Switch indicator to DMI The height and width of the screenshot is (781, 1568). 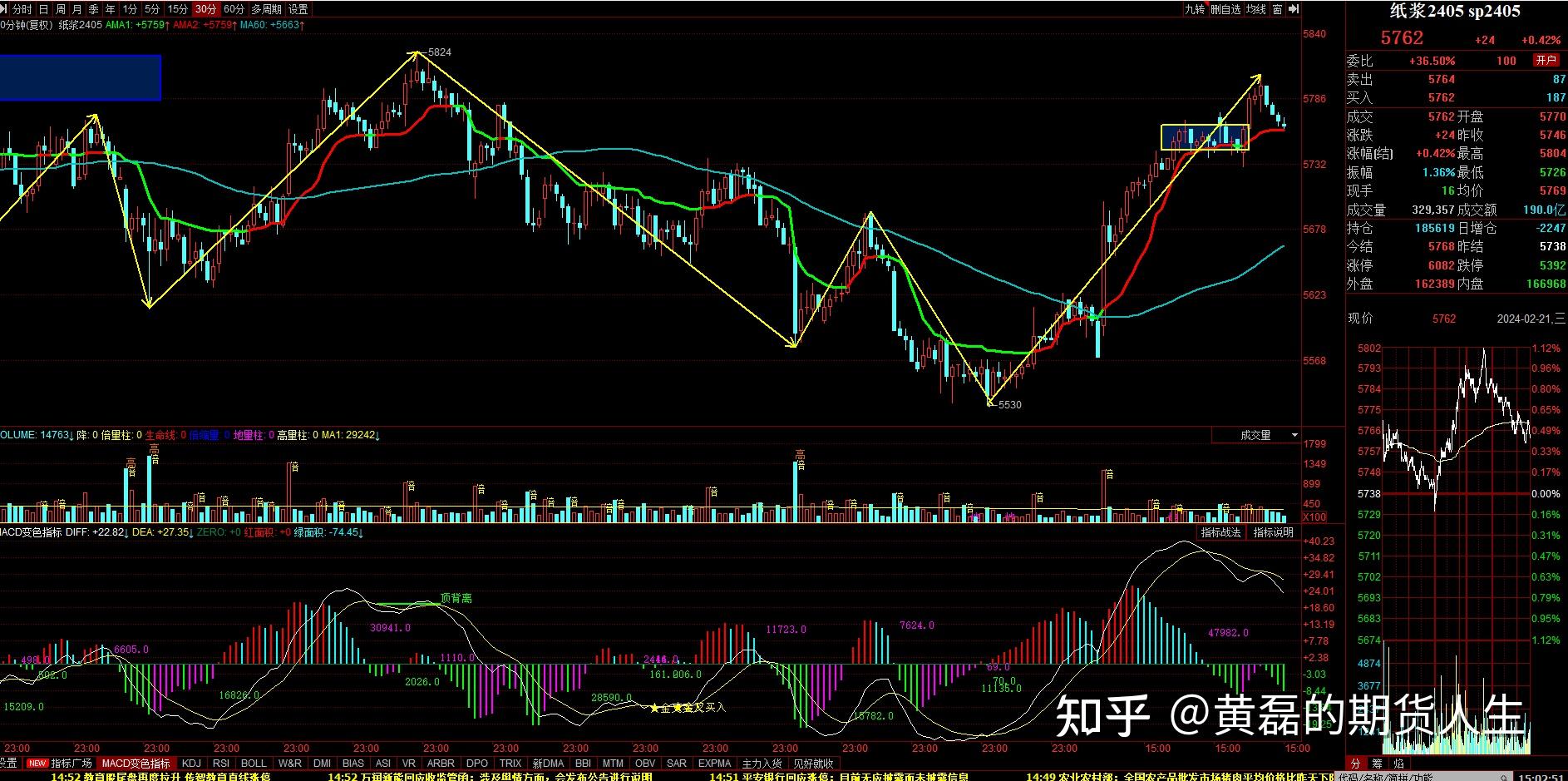(323, 763)
